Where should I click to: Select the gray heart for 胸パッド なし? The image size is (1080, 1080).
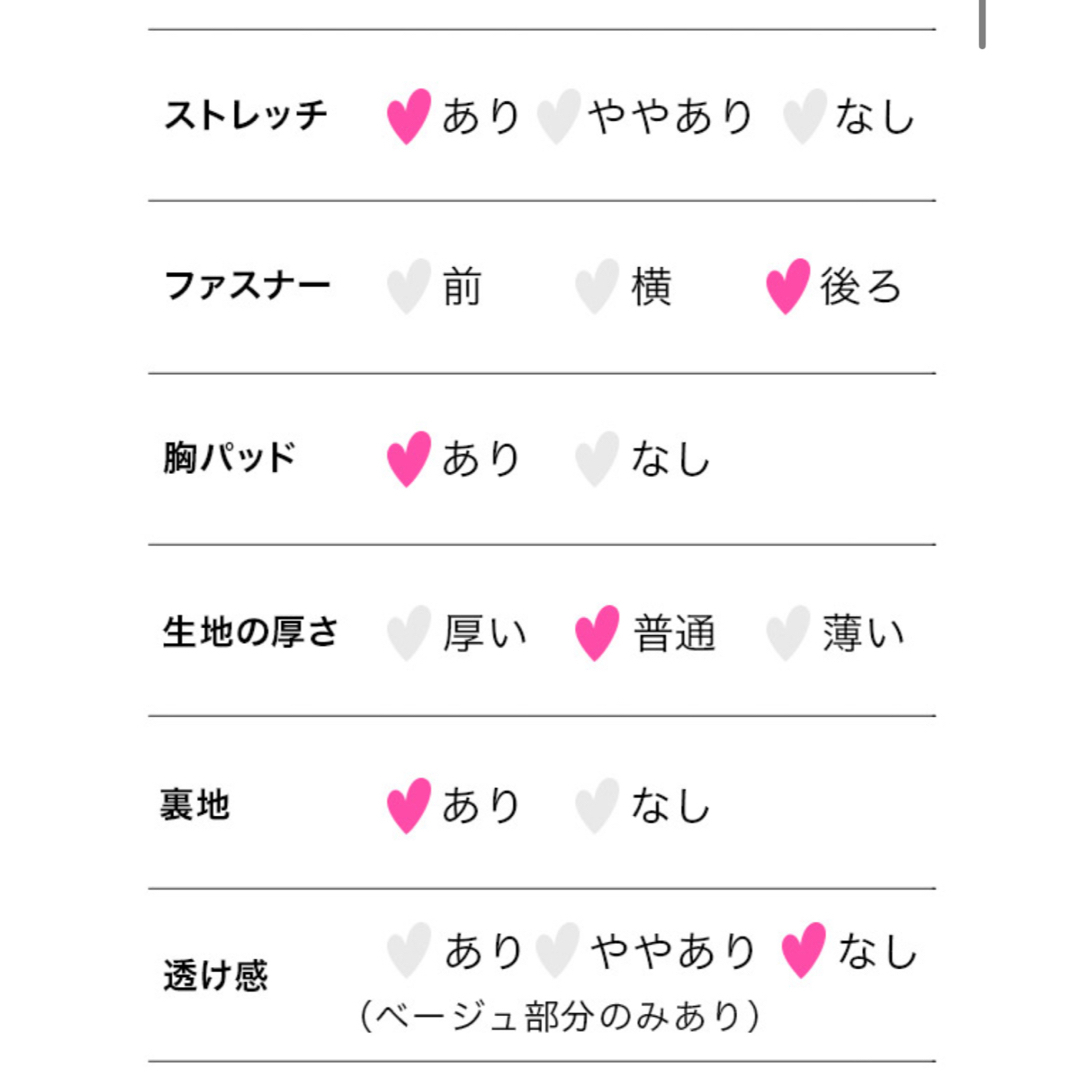point(597,459)
